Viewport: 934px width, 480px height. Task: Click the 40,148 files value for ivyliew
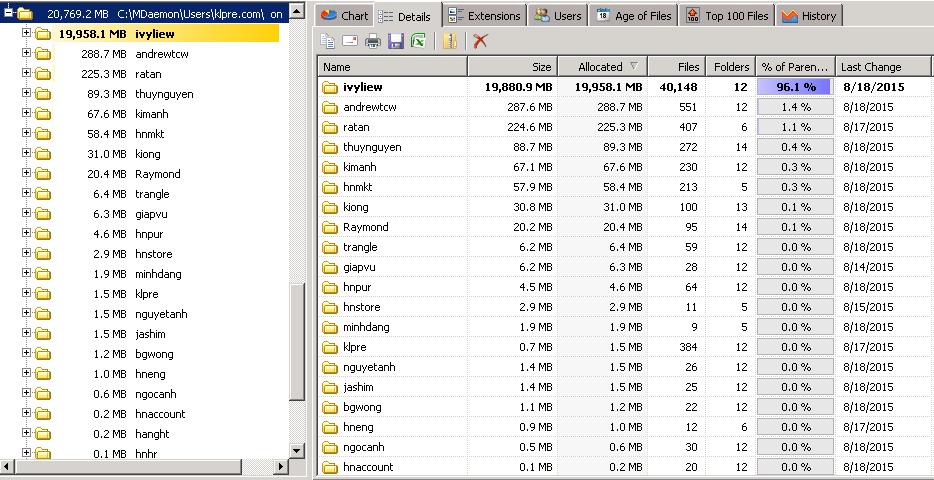(x=678, y=87)
